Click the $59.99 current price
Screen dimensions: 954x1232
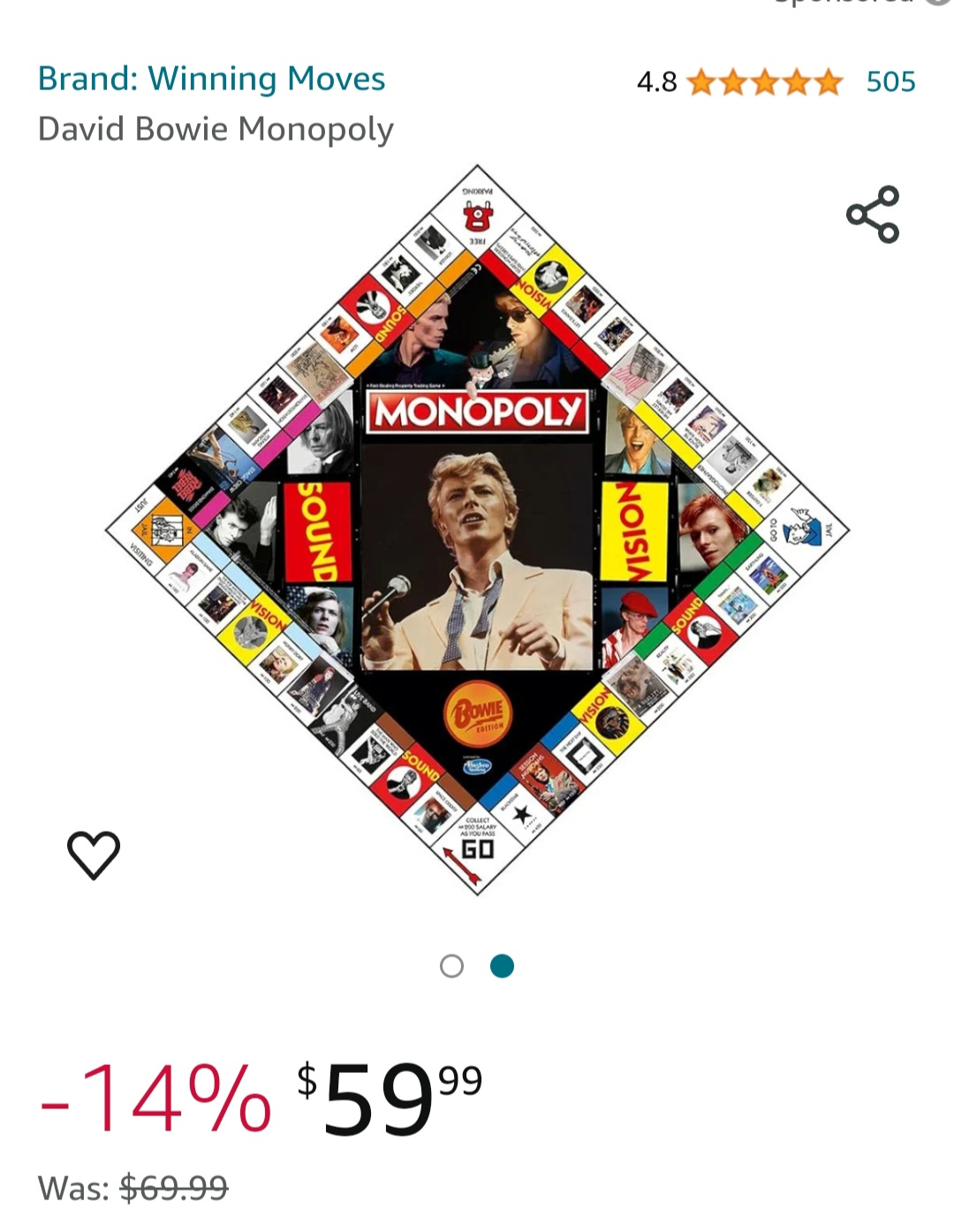click(x=390, y=1100)
